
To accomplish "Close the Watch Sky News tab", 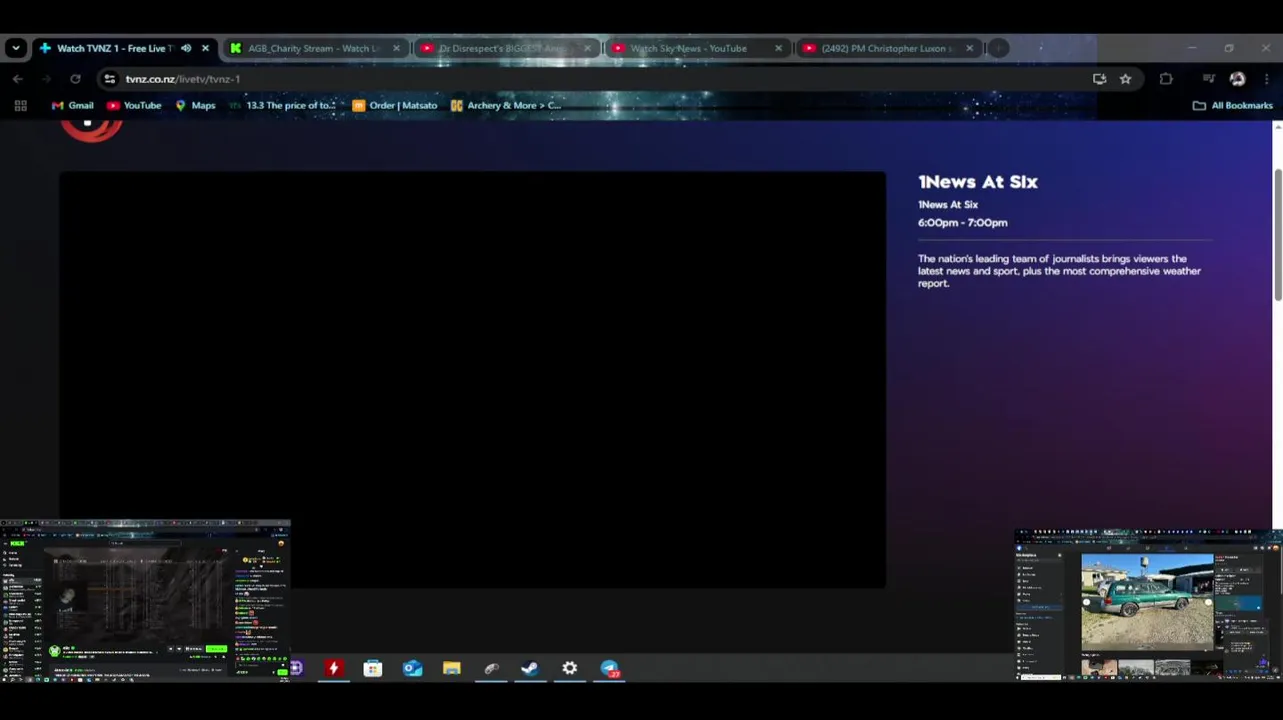I will [x=778, y=48].
